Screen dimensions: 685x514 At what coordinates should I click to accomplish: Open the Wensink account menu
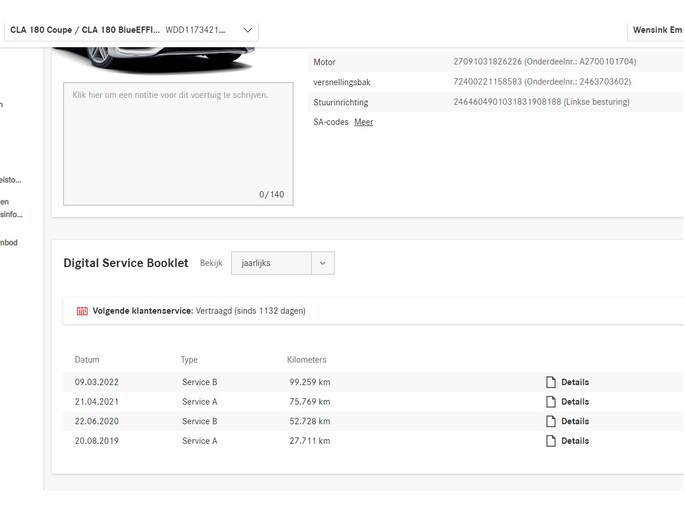[656, 31]
